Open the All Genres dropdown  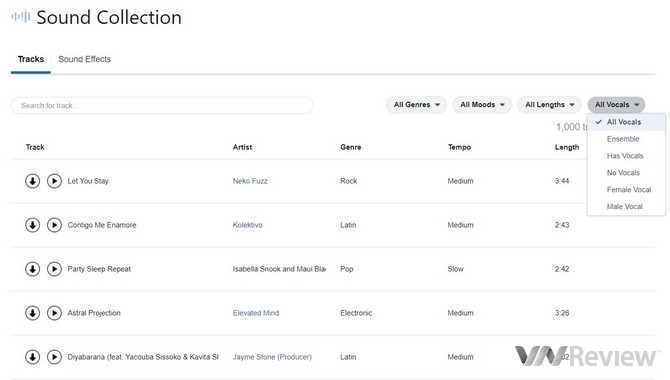[x=416, y=105]
